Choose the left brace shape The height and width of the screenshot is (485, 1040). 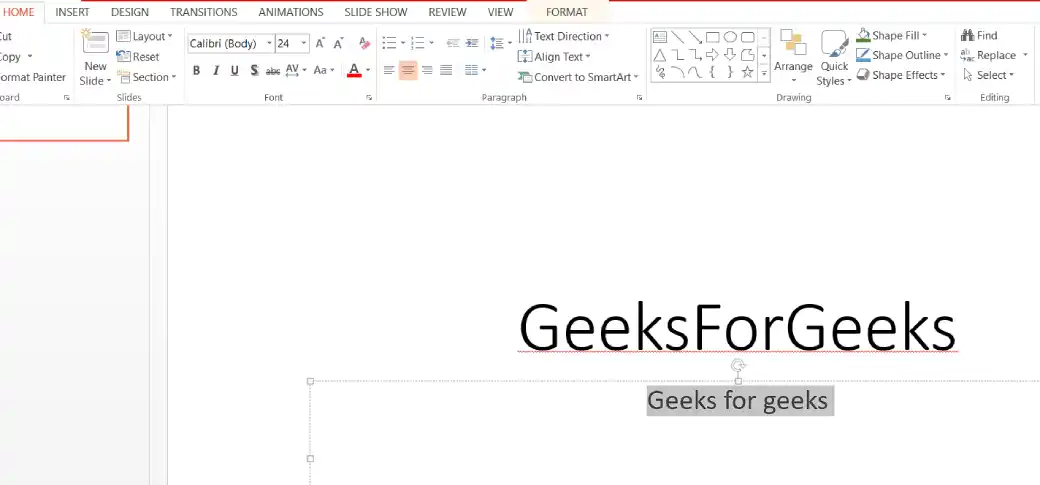point(712,72)
